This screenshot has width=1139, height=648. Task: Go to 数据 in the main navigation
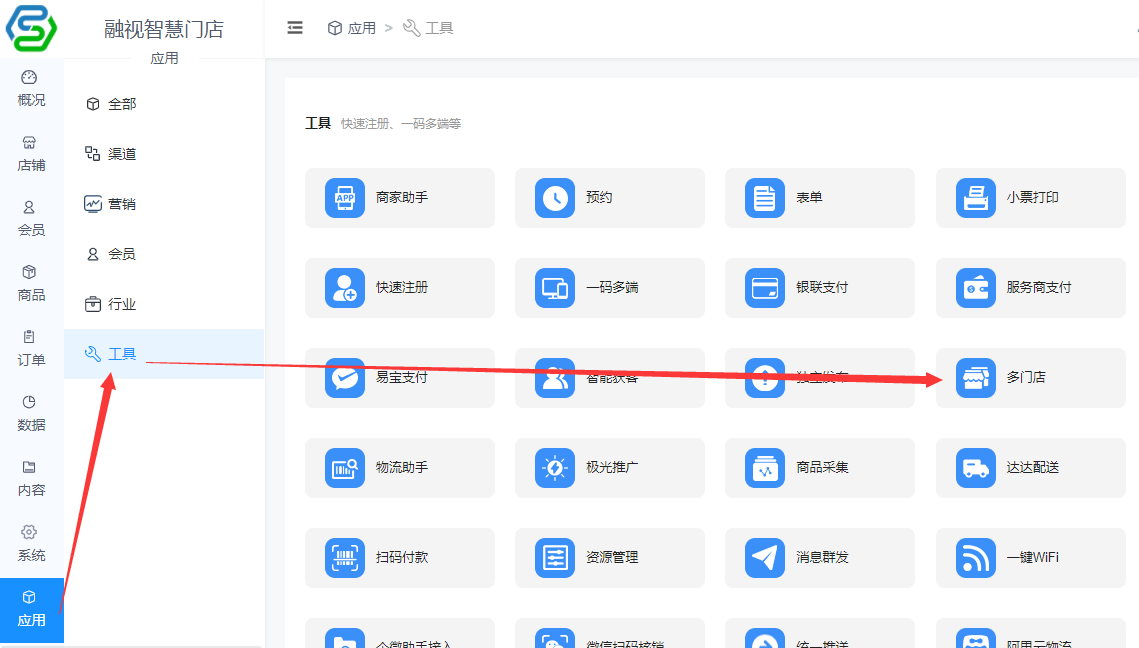coord(31,413)
